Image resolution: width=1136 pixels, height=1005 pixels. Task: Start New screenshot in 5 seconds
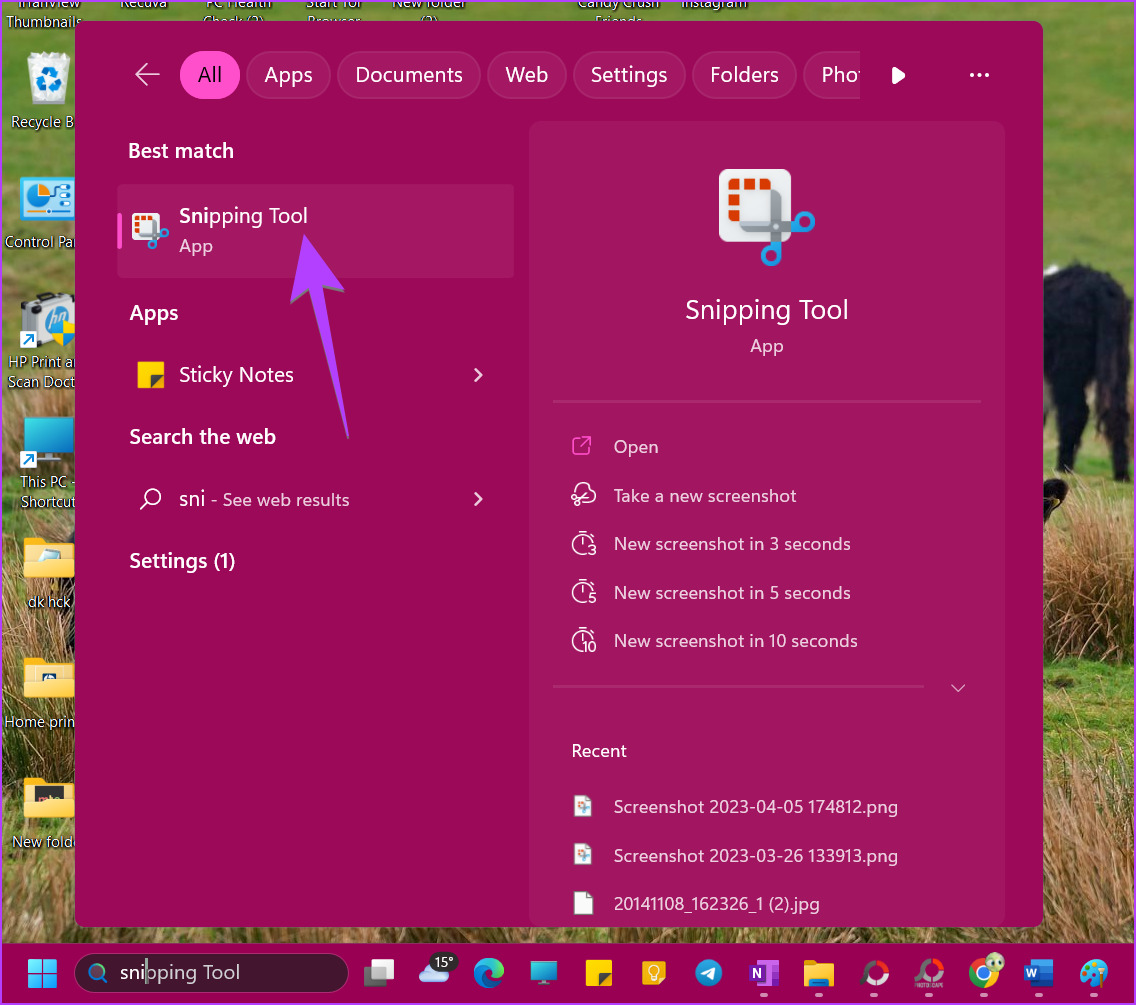pyautogui.click(x=711, y=593)
